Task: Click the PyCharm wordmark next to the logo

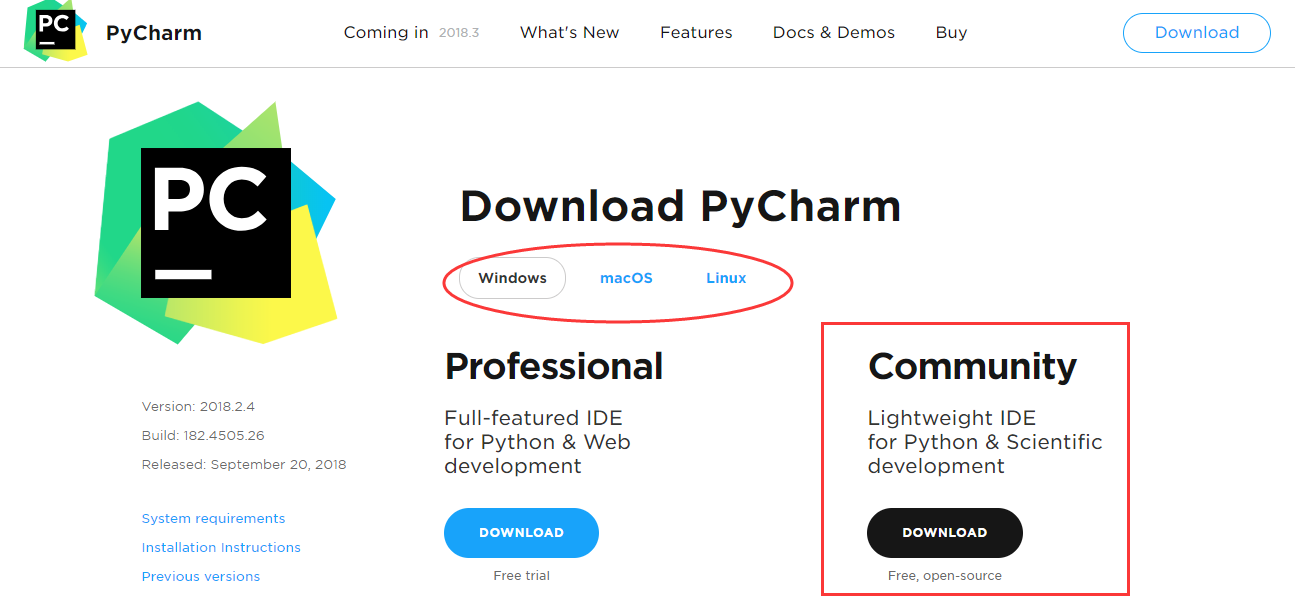Action: tap(153, 32)
